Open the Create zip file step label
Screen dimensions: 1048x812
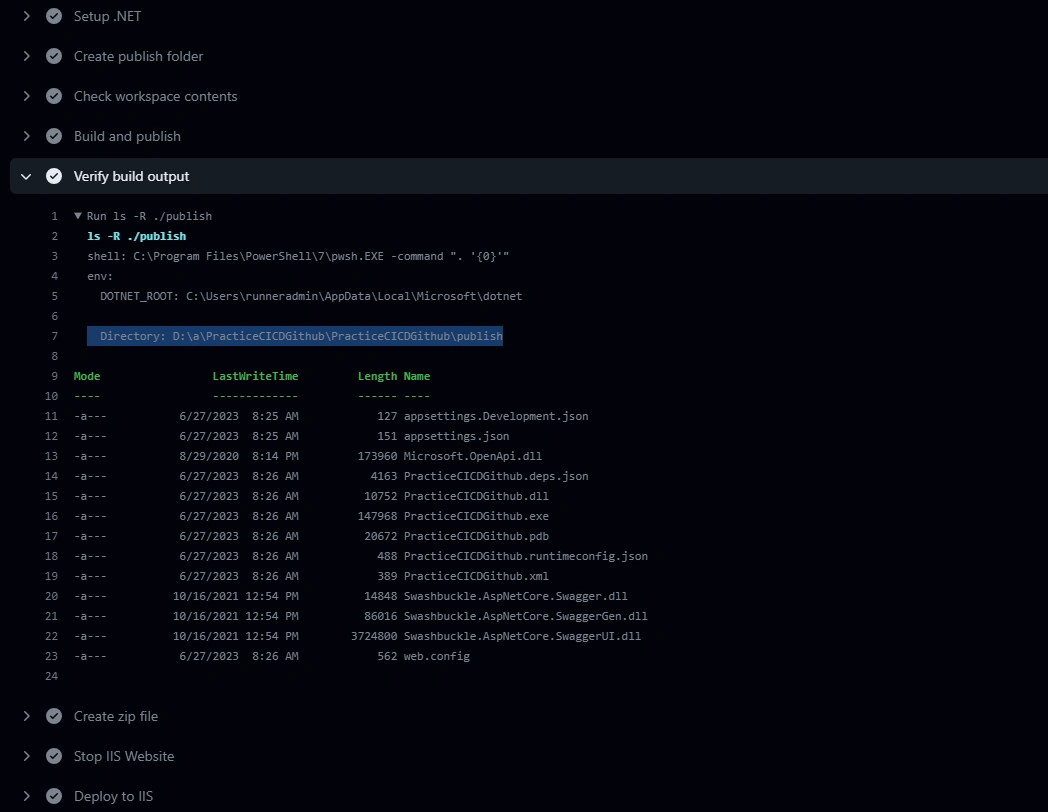(116, 716)
